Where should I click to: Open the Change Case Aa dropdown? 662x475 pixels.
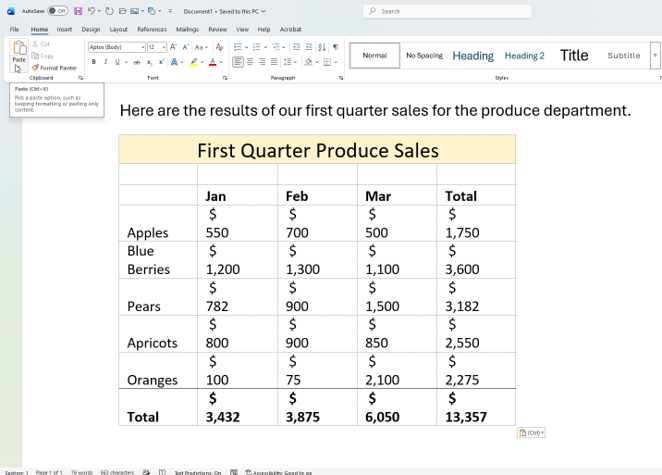[201, 47]
